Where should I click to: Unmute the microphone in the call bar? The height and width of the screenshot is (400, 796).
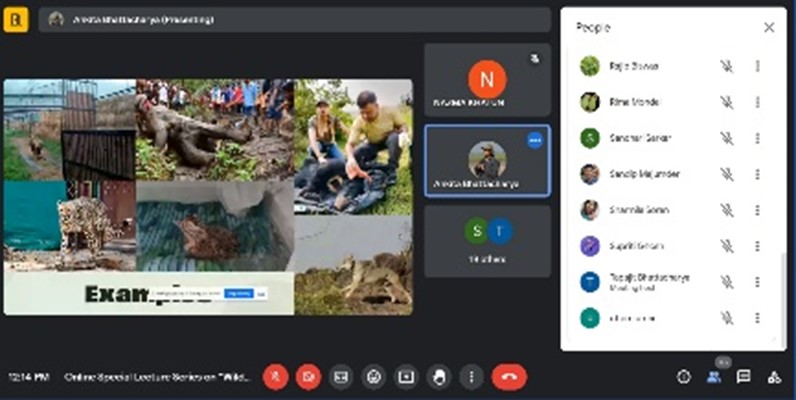[x=276, y=377]
